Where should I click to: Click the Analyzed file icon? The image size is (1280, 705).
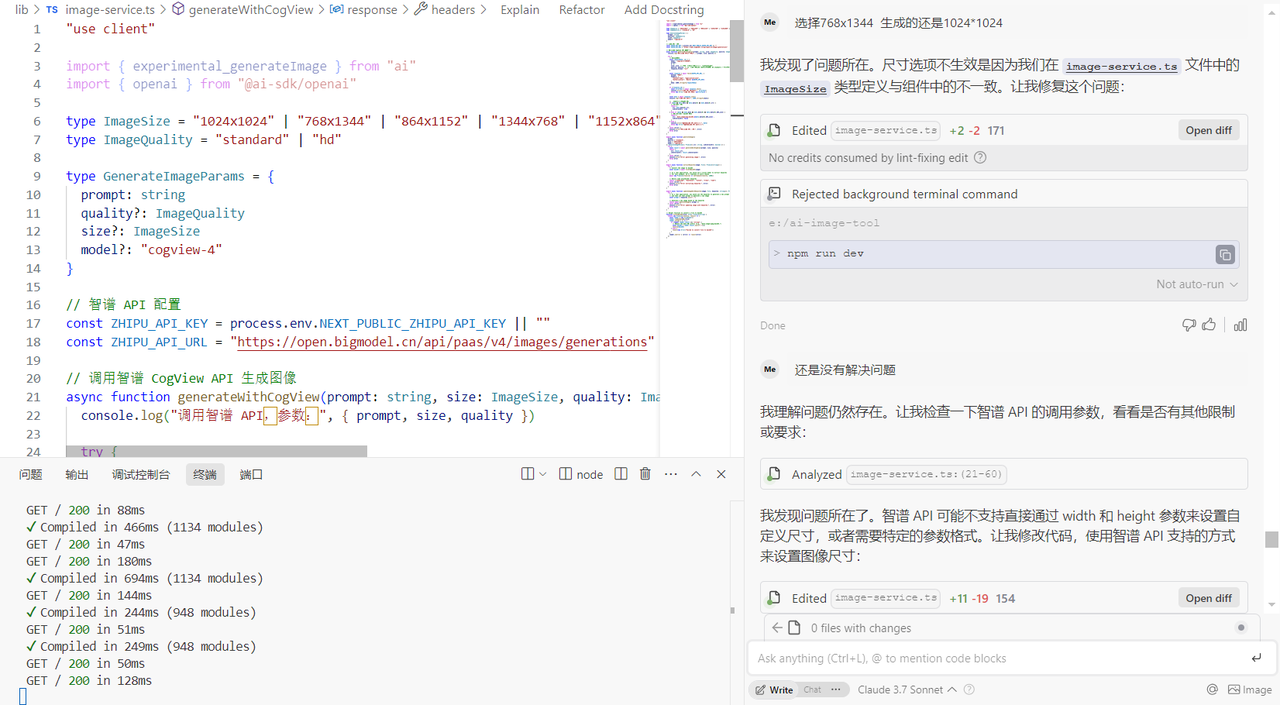click(x=773, y=474)
